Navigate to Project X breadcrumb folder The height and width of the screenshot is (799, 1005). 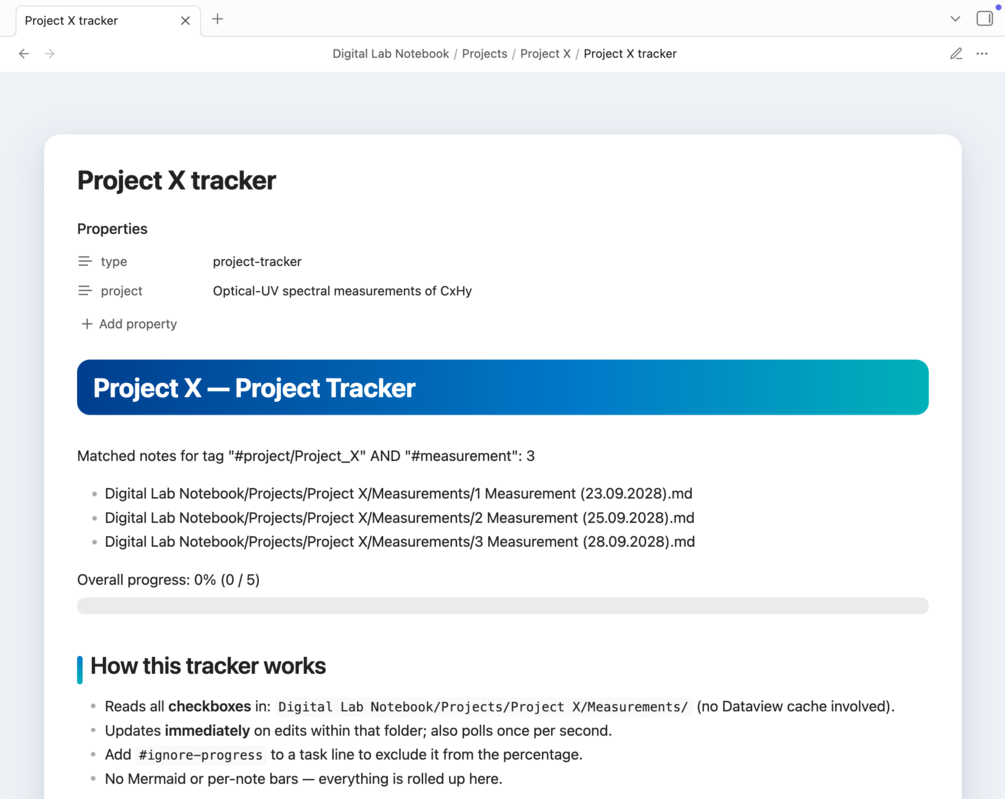click(545, 54)
